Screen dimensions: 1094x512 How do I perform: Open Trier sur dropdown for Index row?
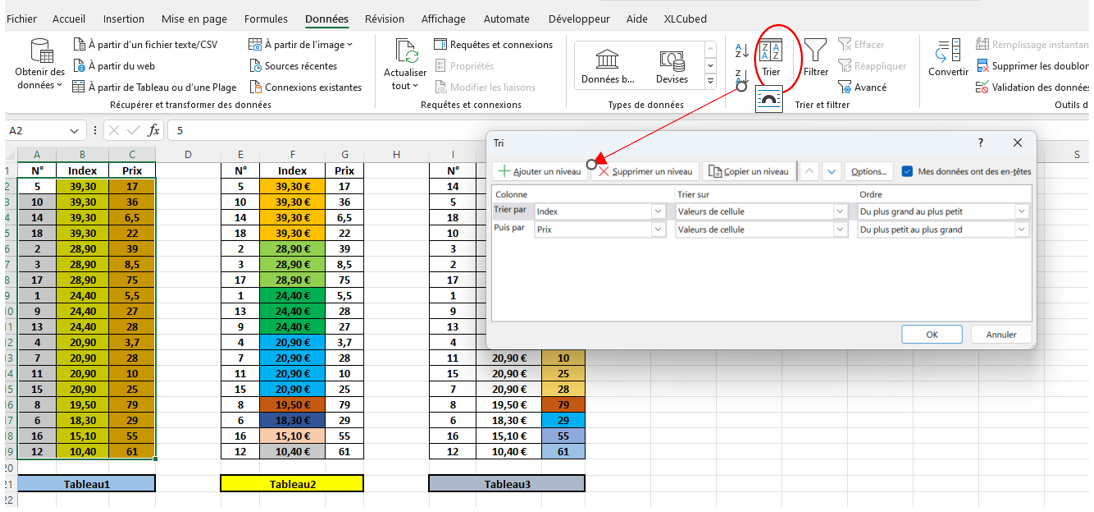tap(840, 211)
